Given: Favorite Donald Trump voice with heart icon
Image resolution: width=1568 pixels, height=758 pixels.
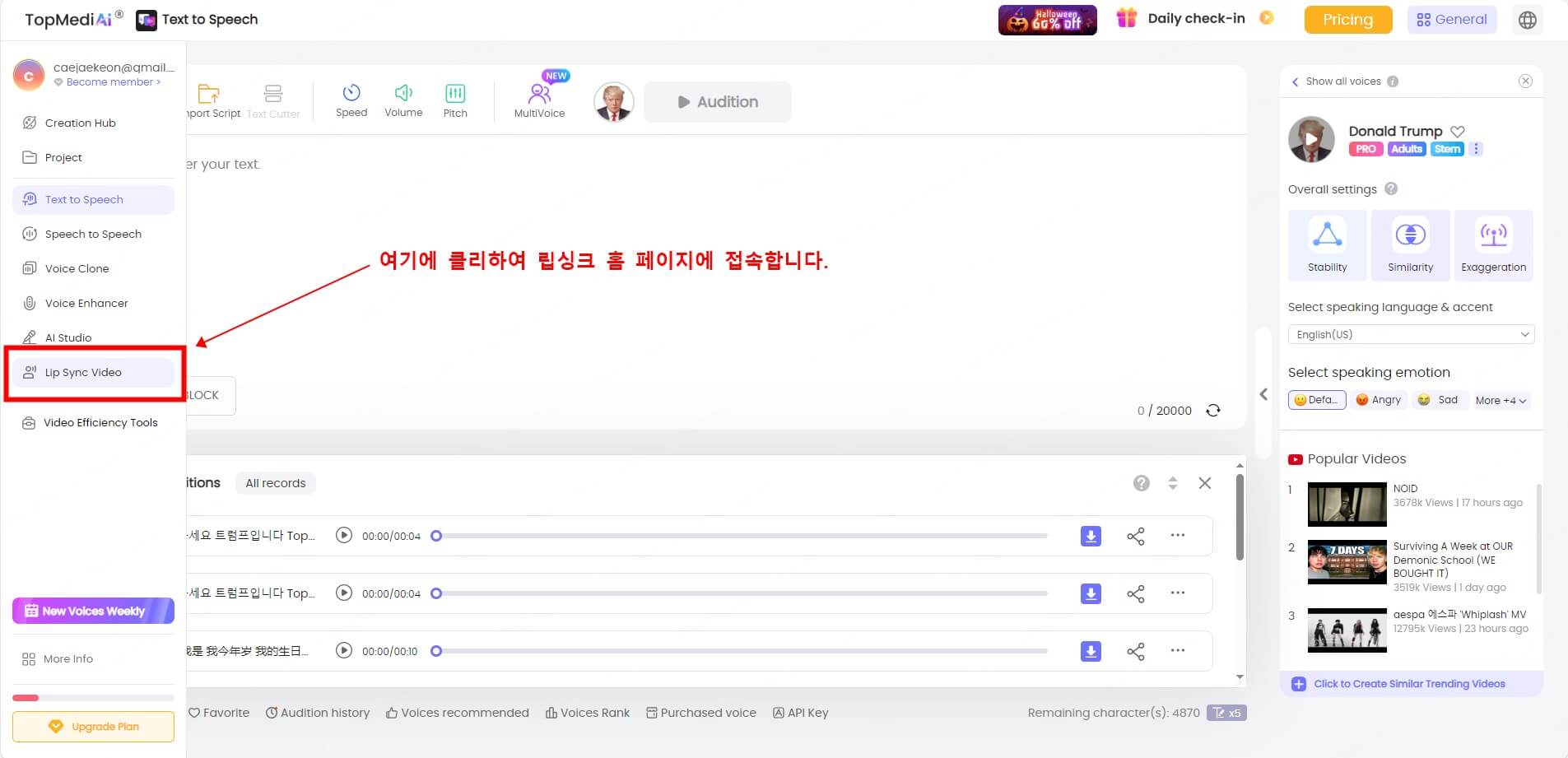Looking at the screenshot, I should (x=1458, y=131).
